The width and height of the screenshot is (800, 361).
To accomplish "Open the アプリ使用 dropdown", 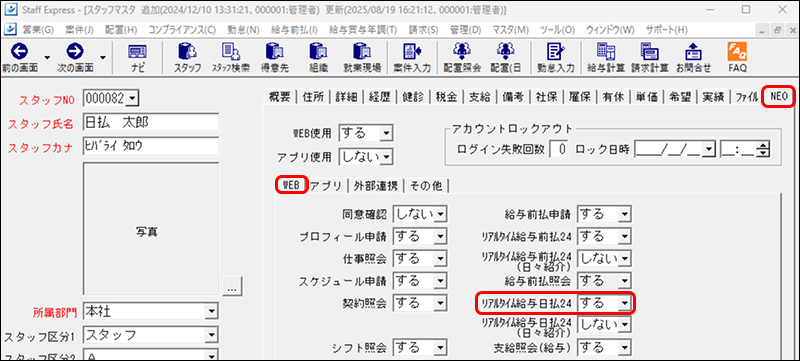I will (386, 157).
